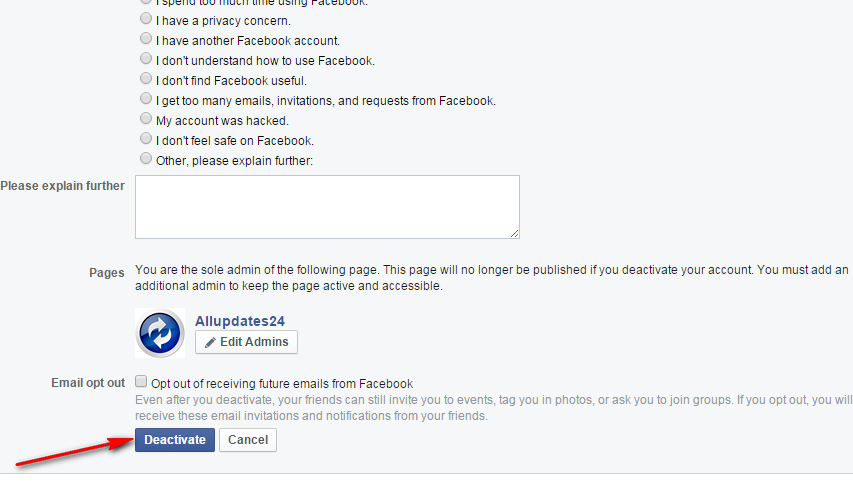The height and width of the screenshot is (490, 853).
Task: Select "I get too many emails" reason
Action: point(147,99)
